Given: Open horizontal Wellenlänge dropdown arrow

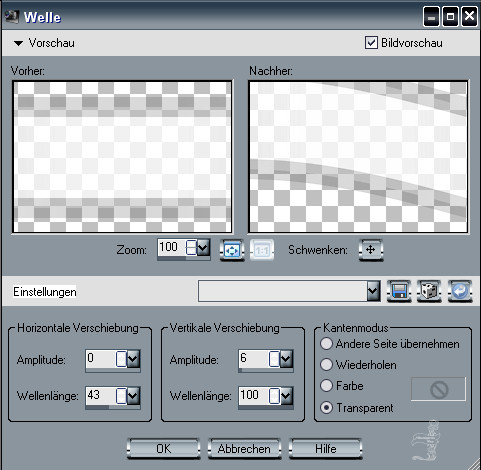Looking at the screenshot, I should (133, 396).
